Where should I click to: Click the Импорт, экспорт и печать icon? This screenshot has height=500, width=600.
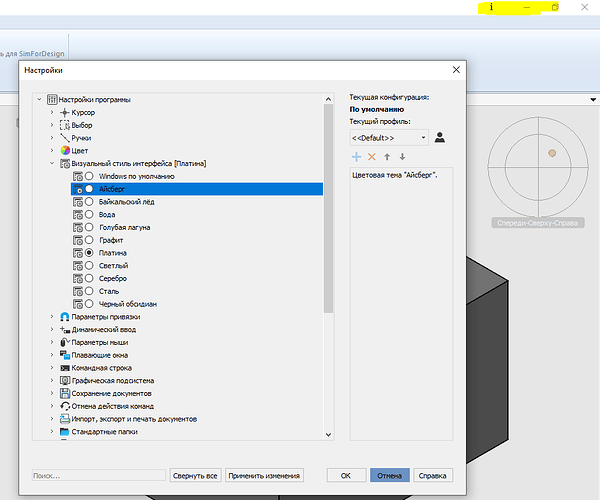65,419
